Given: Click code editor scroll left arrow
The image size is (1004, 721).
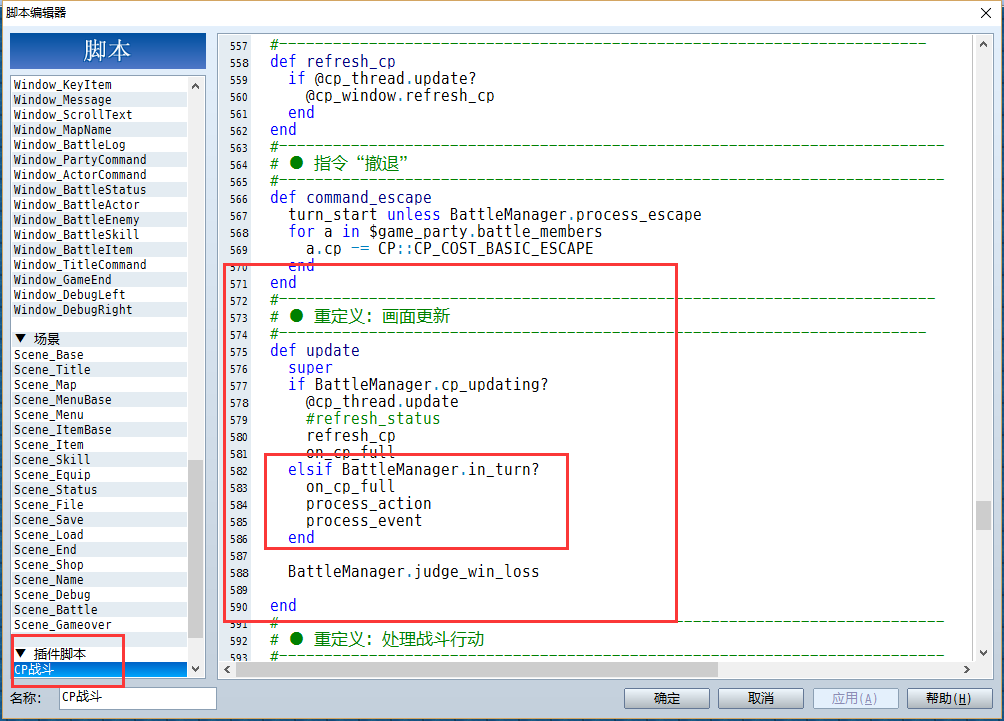Looking at the screenshot, I should pyautogui.click(x=227, y=669).
